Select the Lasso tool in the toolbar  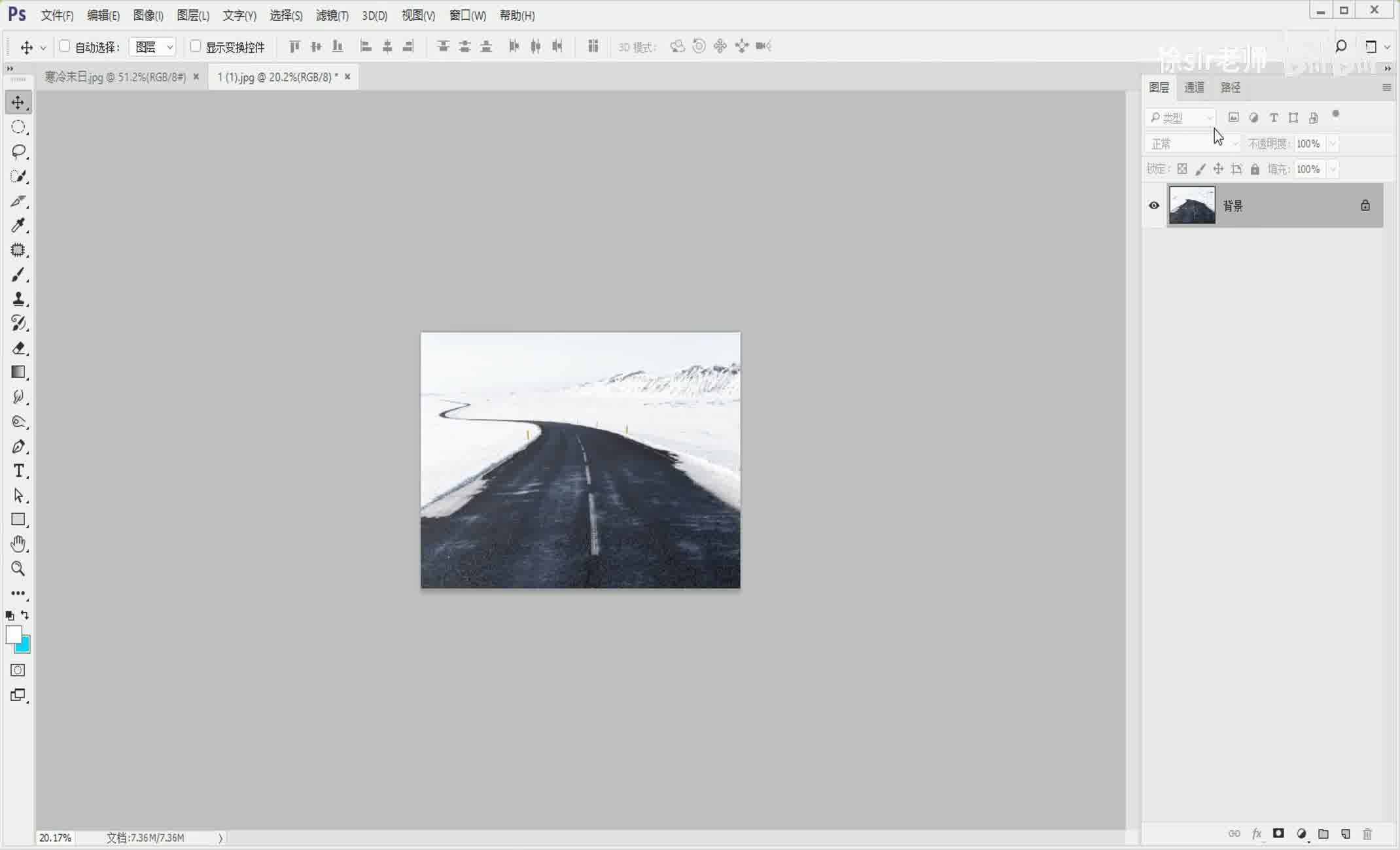point(18,152)
